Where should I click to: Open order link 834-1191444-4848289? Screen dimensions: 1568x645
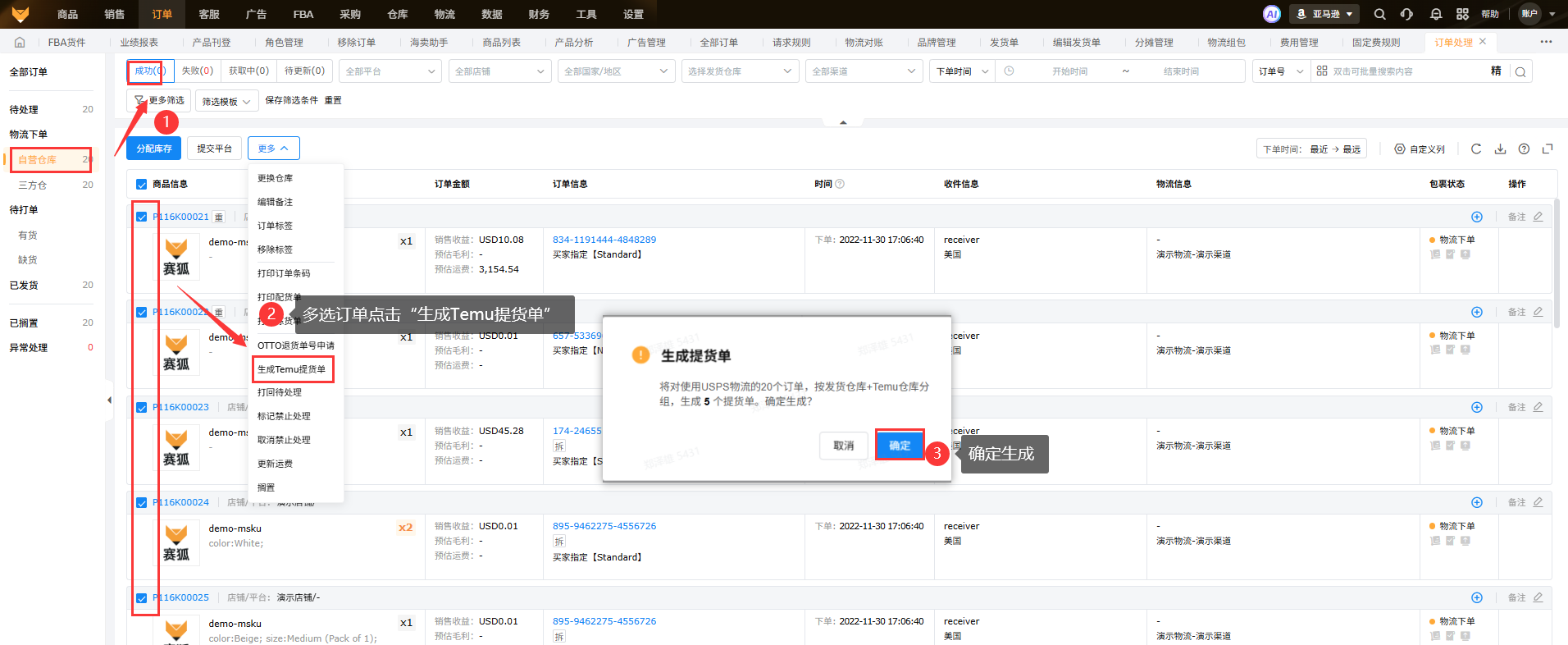604,240
